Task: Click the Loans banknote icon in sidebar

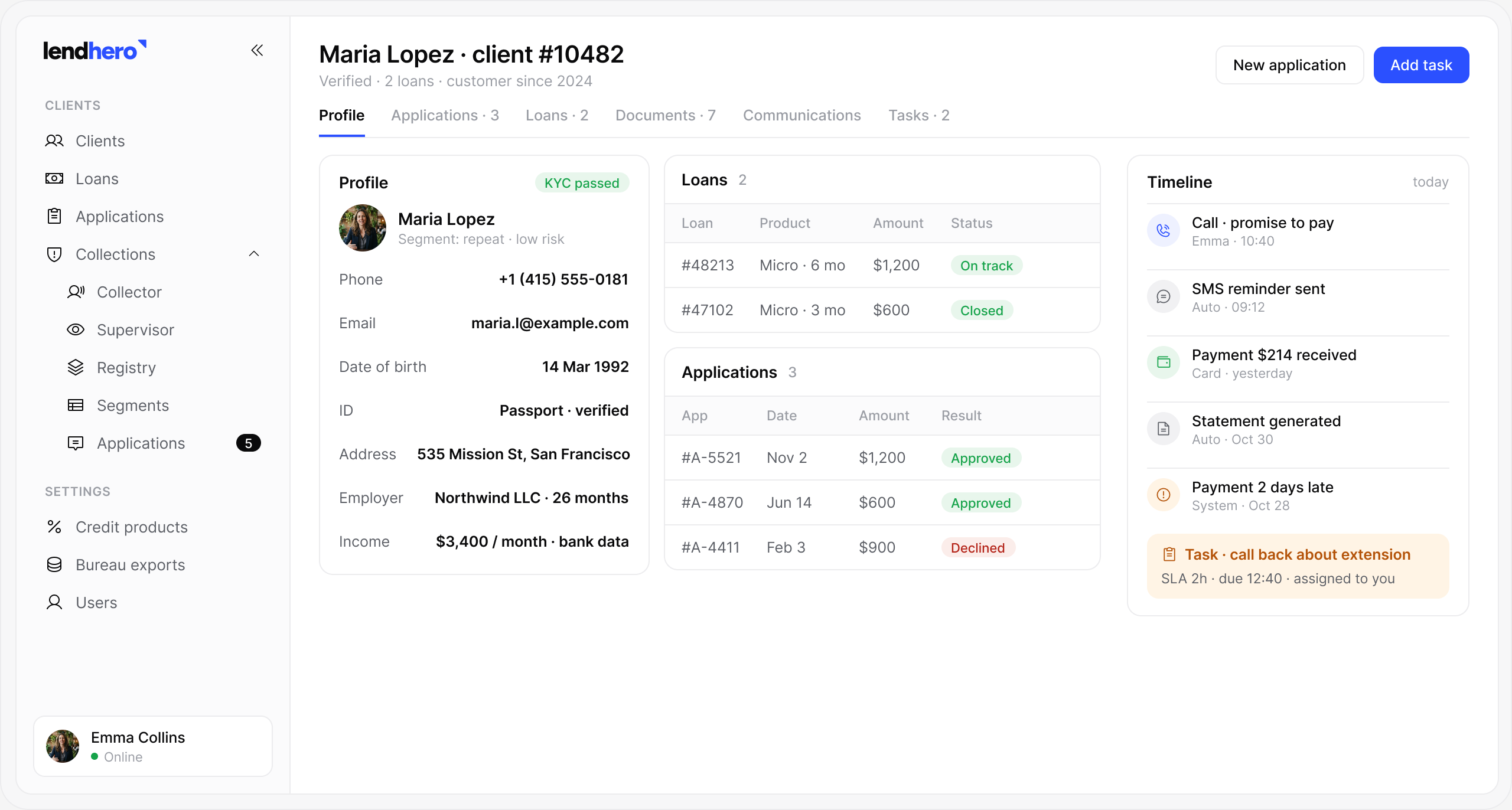Action: tap(54, 179)
